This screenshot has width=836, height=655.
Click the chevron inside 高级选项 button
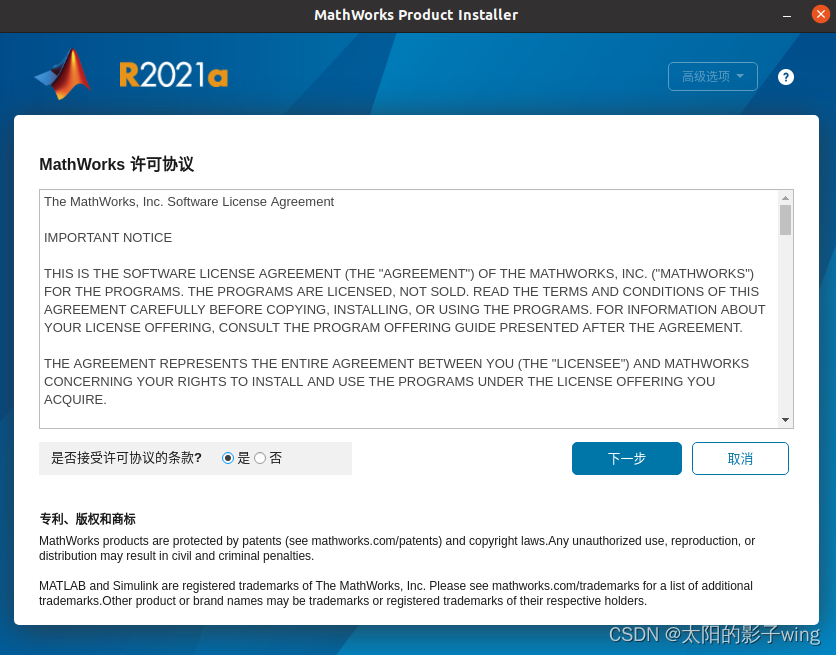[740, 76]
